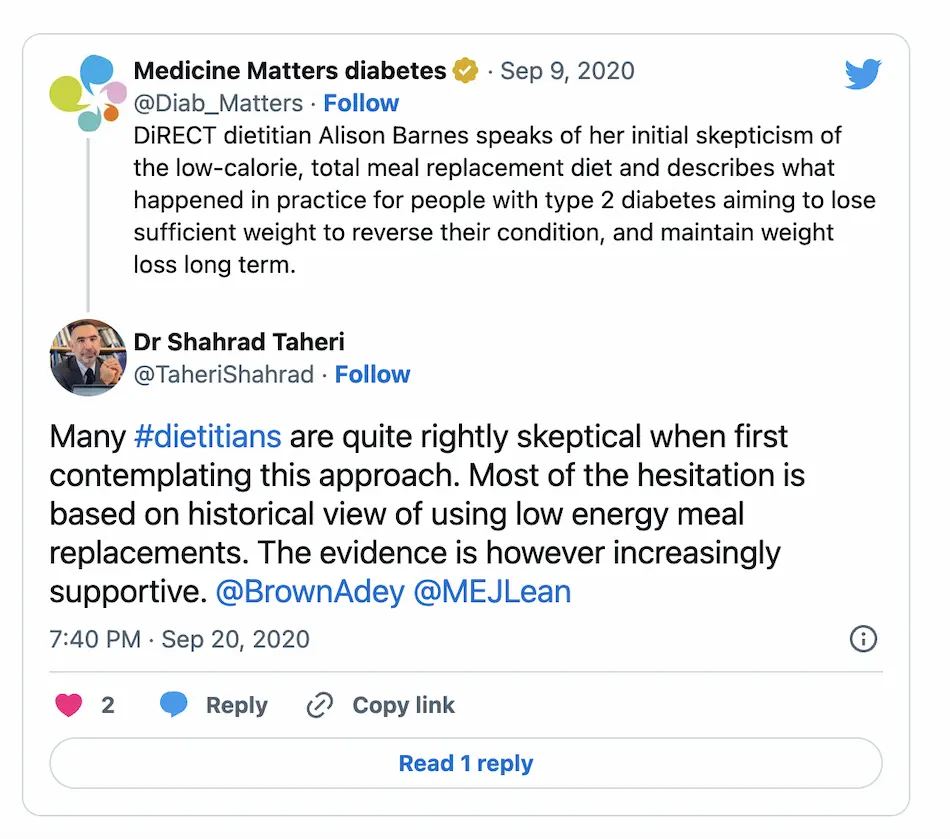Open the info circle icon near the timestamp
The height and width of the screenshot is (839, 950).
click(x=863, y=639)
